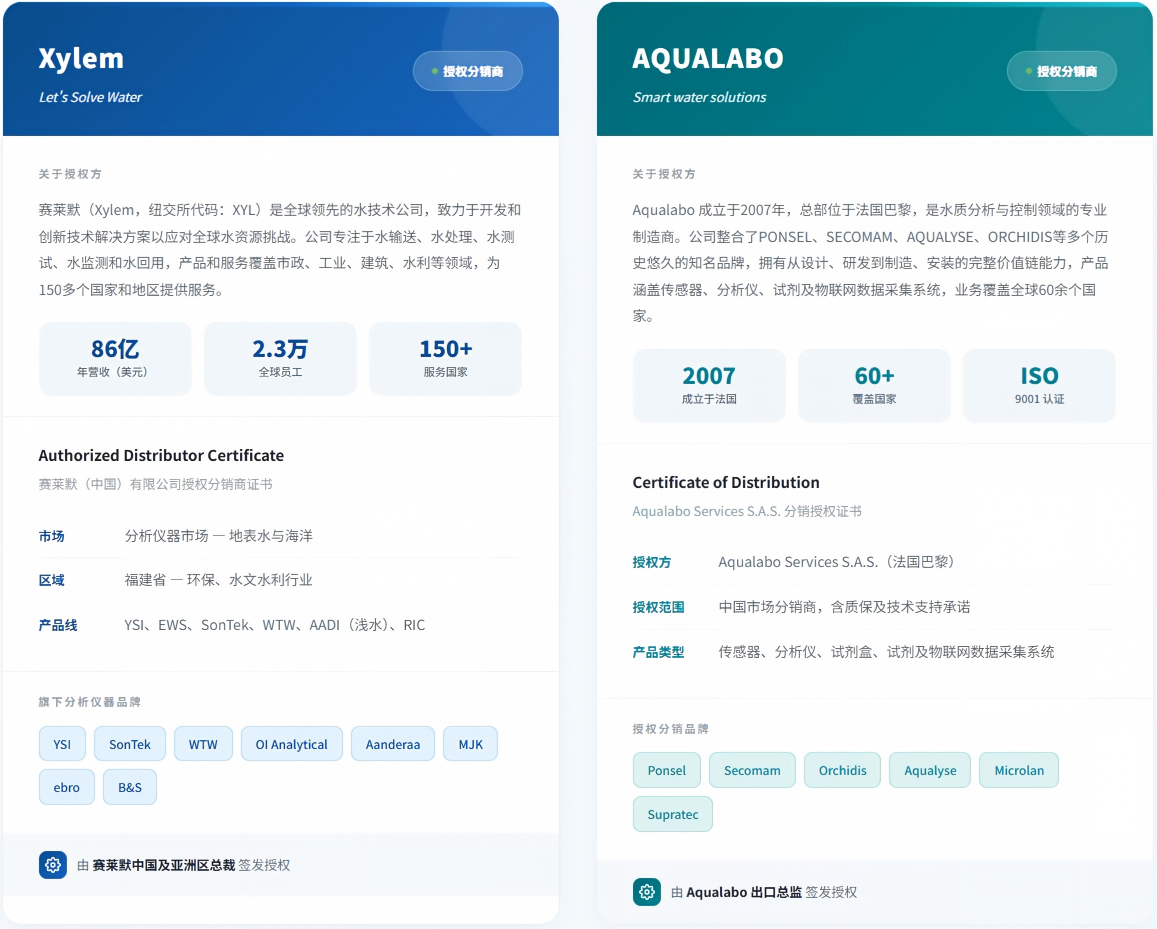Click the Aqualabo 出口总监 signer text
The height and width of the screenshot is (929, 1157).
pos(744,892)
